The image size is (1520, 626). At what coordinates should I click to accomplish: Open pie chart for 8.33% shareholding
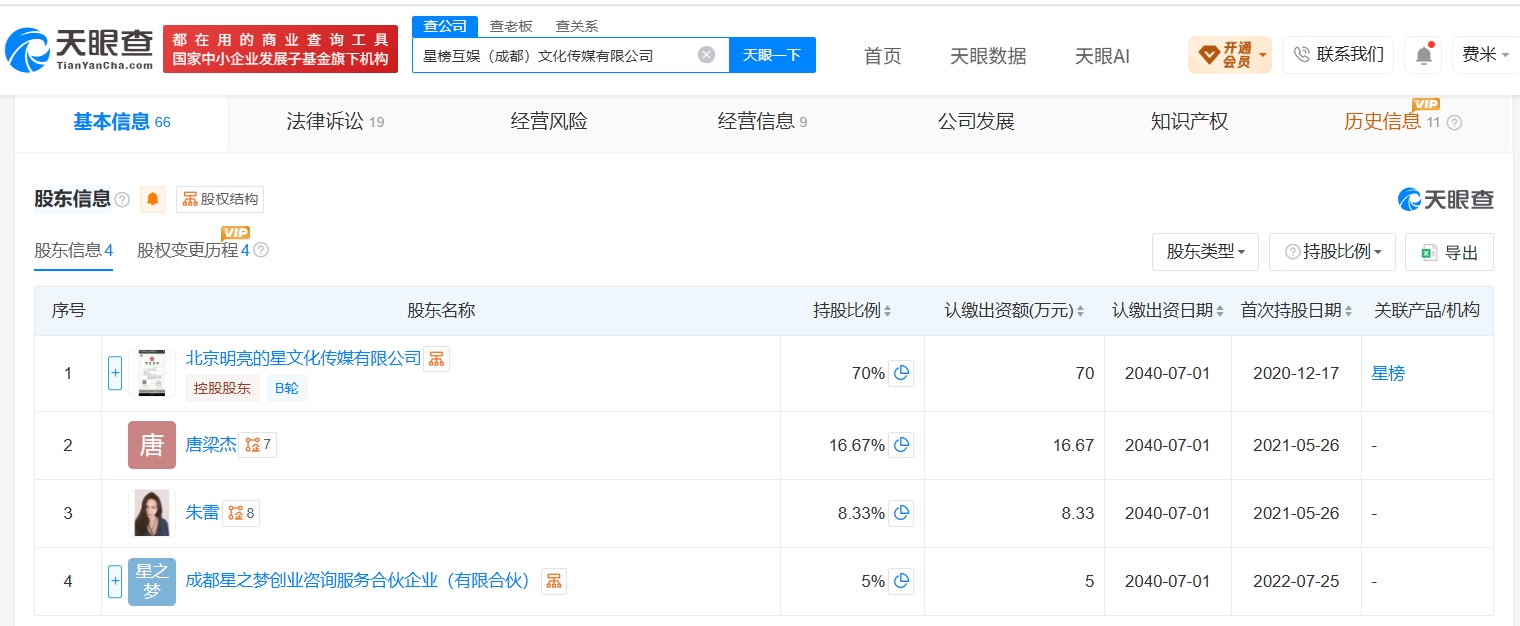click(901, 513)
